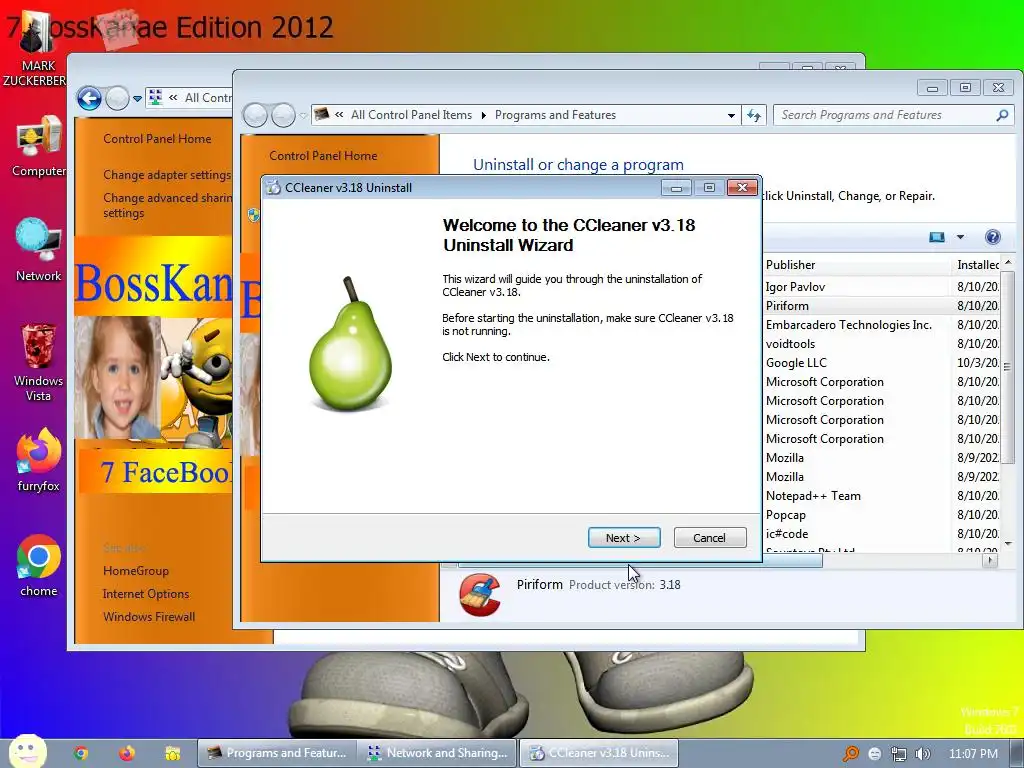Select the Piriform publisher row
Image resolution: width=1024 pixels, height=768 pixels.
click(x=787, y=306)
